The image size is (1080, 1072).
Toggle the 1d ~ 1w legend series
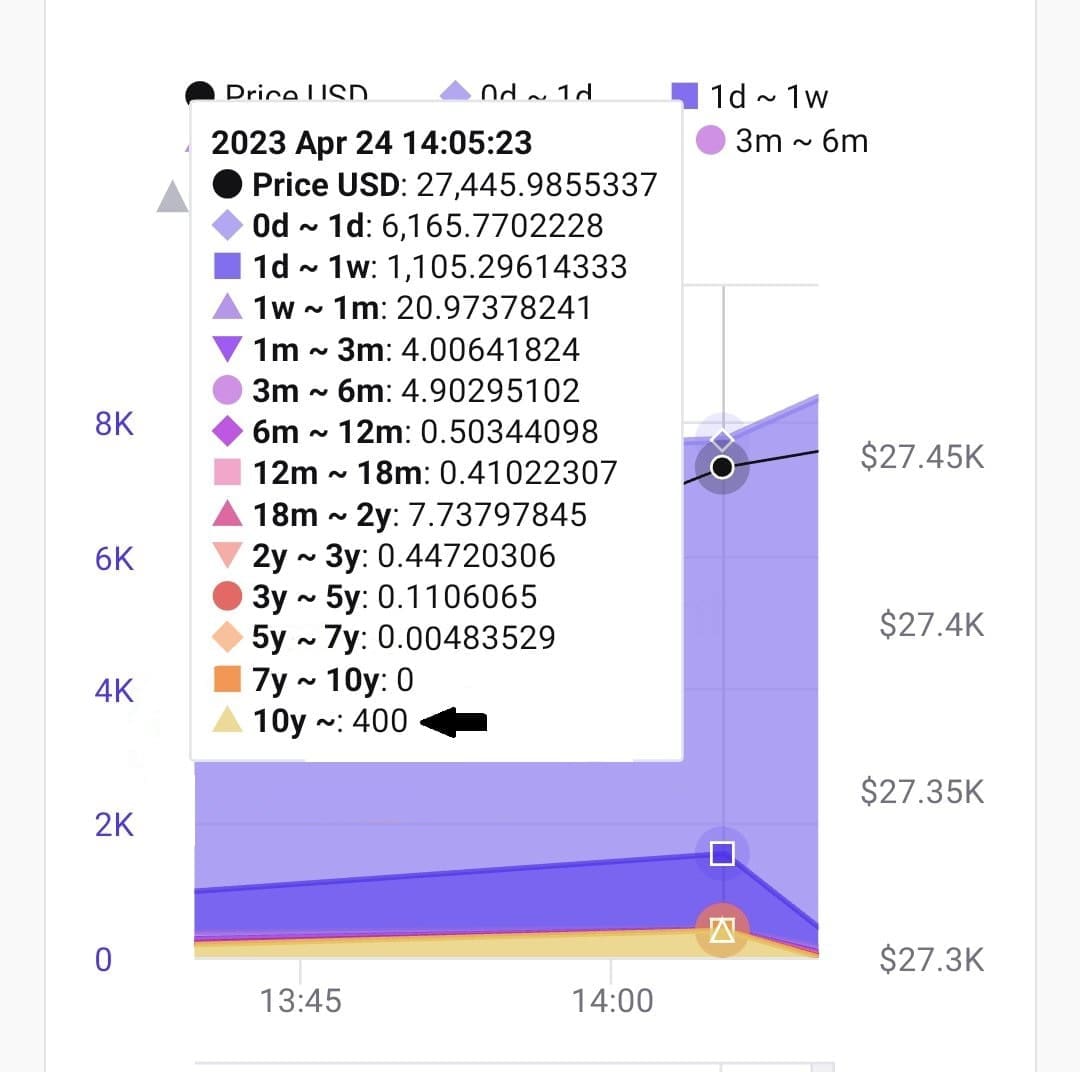[749, 96]
